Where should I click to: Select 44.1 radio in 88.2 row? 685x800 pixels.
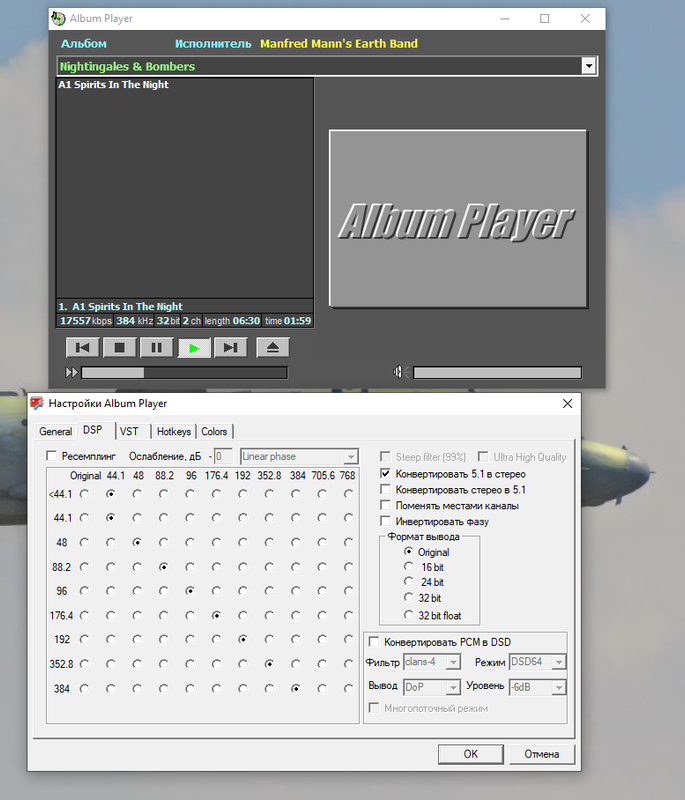coord(111,567)
